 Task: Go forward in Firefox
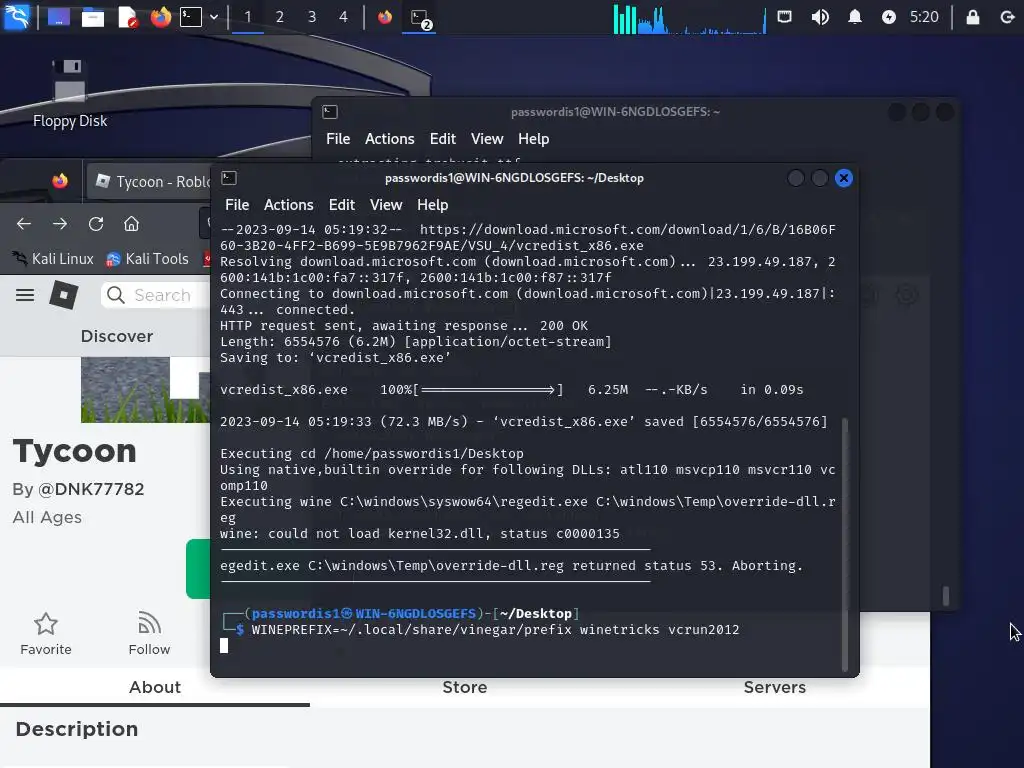60,224
